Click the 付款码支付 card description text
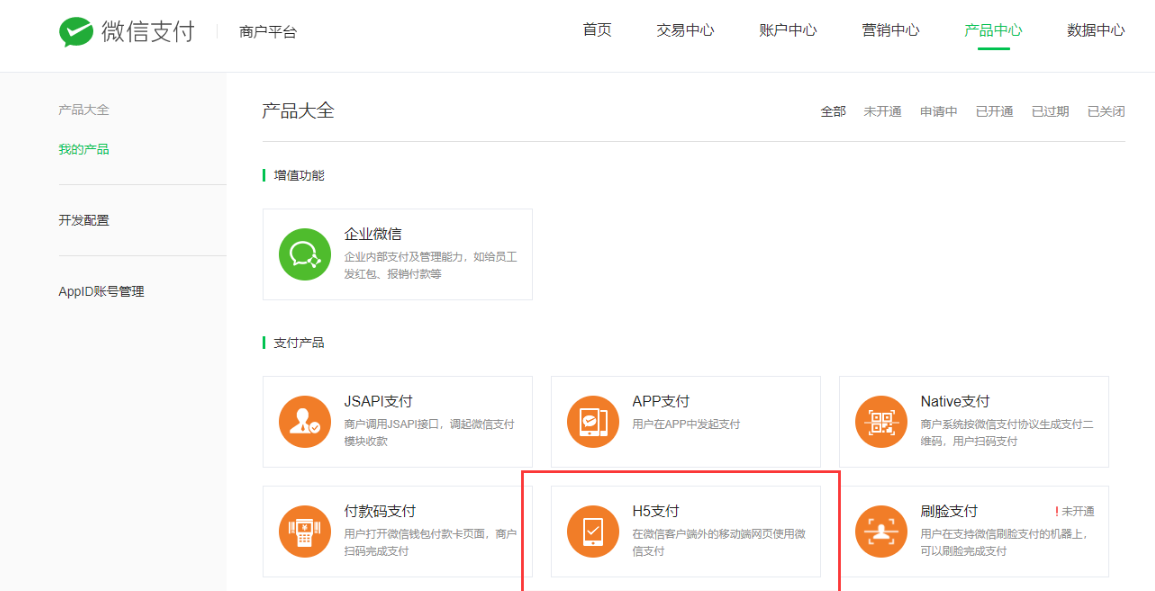 tap(431, 542)
